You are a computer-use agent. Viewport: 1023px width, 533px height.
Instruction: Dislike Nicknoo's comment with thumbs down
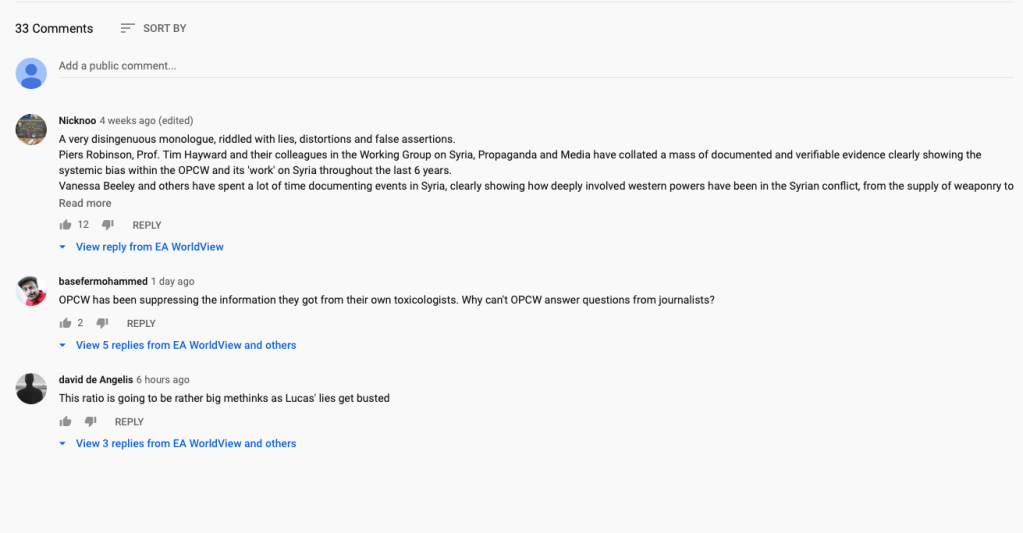tap(108, 225)
